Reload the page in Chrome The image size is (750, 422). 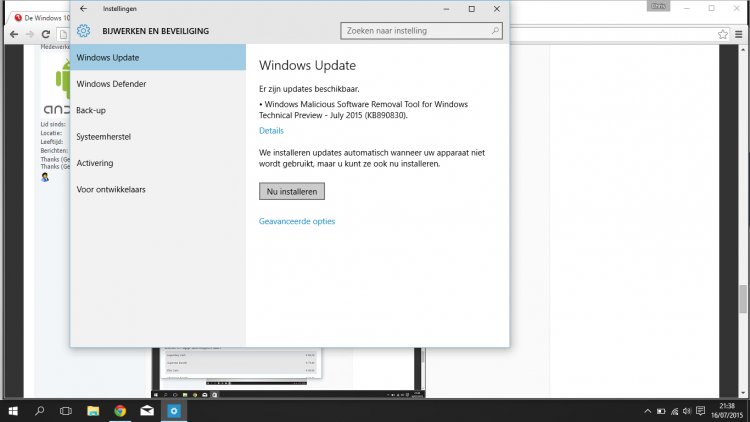[46, 34]
